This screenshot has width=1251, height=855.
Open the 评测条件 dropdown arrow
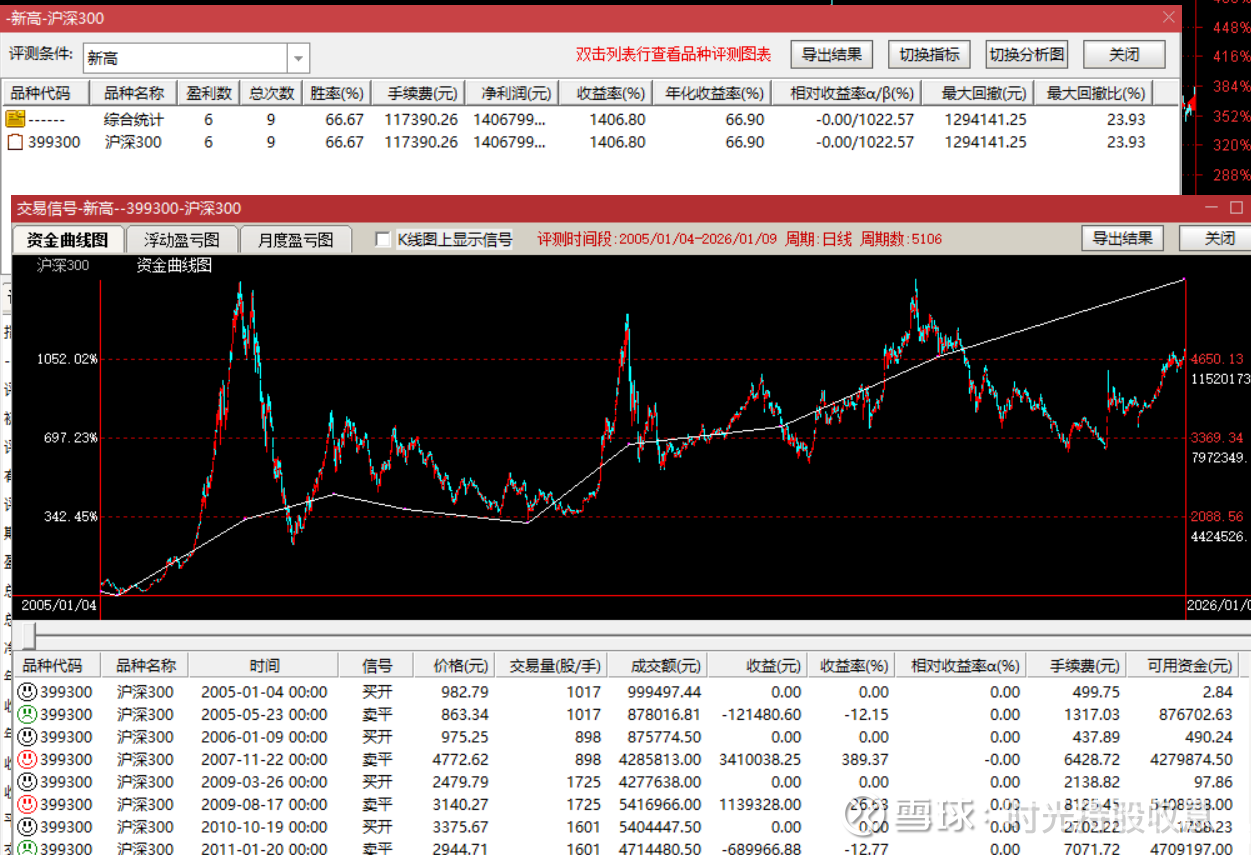(x=298, y=58)
